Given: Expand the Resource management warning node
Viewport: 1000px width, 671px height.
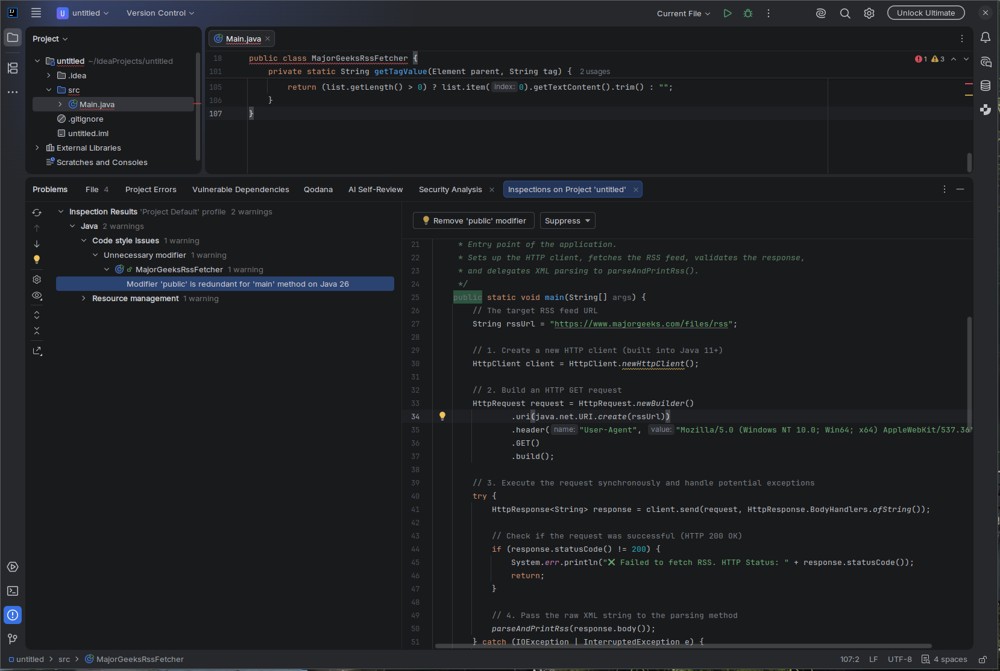Looking at the screenshot, I should click(x=84, y=299).
